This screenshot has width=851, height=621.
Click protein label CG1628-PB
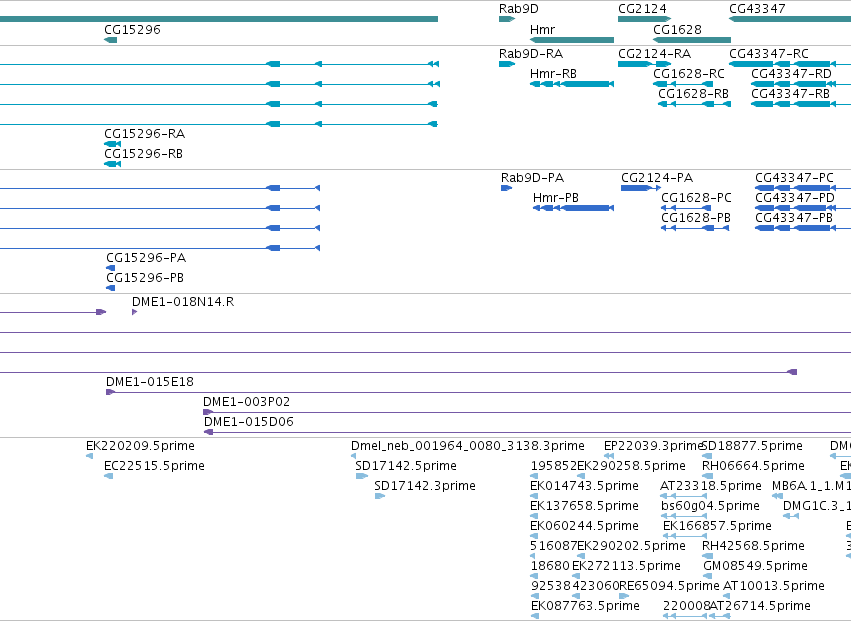point(696,218)
